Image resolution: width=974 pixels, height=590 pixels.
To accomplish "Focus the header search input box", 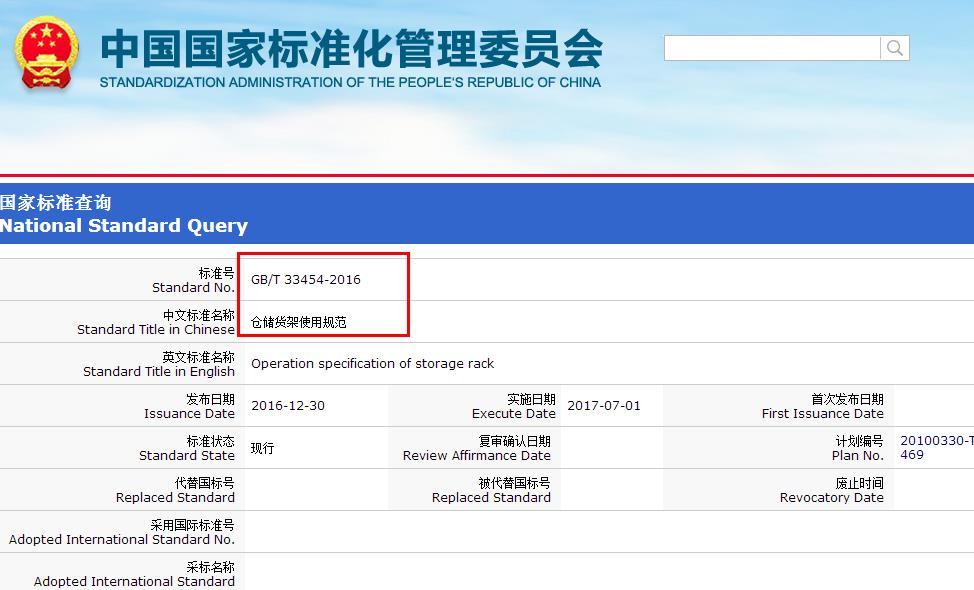I will click(772, 48).
